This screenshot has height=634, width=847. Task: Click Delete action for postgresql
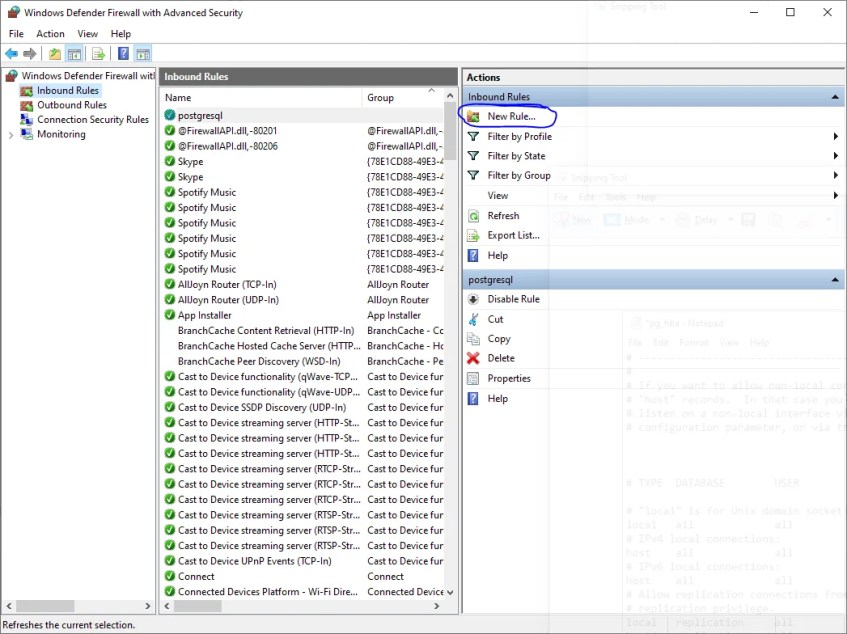tap(501, 358)
